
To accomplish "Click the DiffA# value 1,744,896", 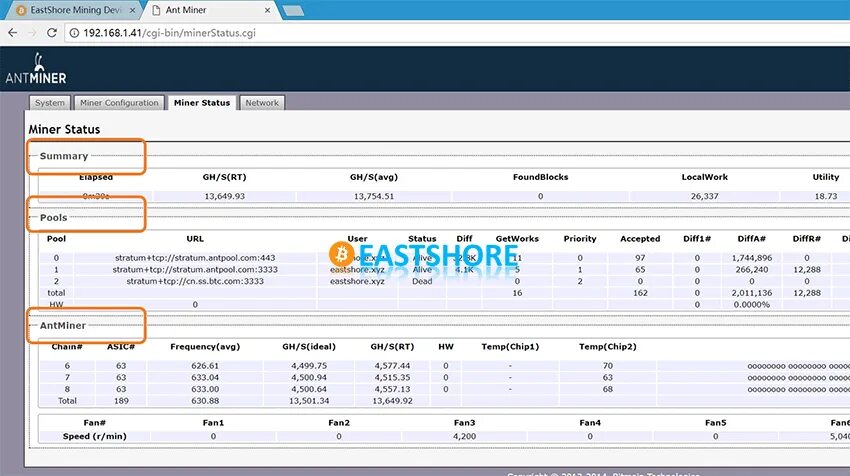I will pos(751,258).
